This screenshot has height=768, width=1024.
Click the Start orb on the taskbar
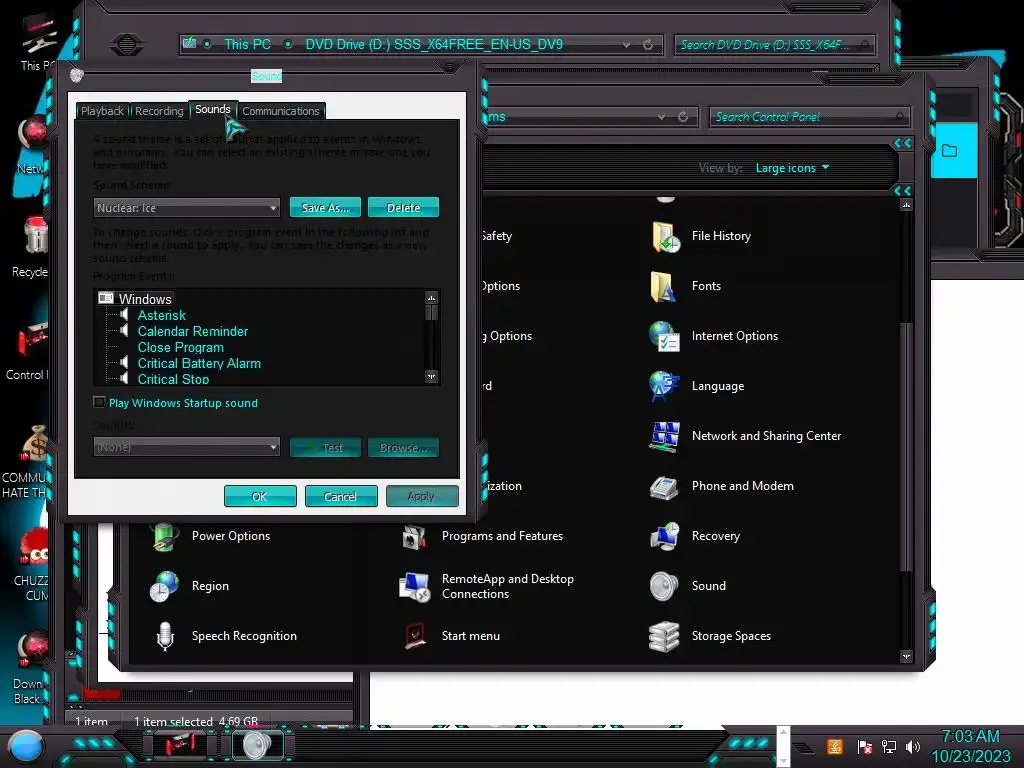25,746
